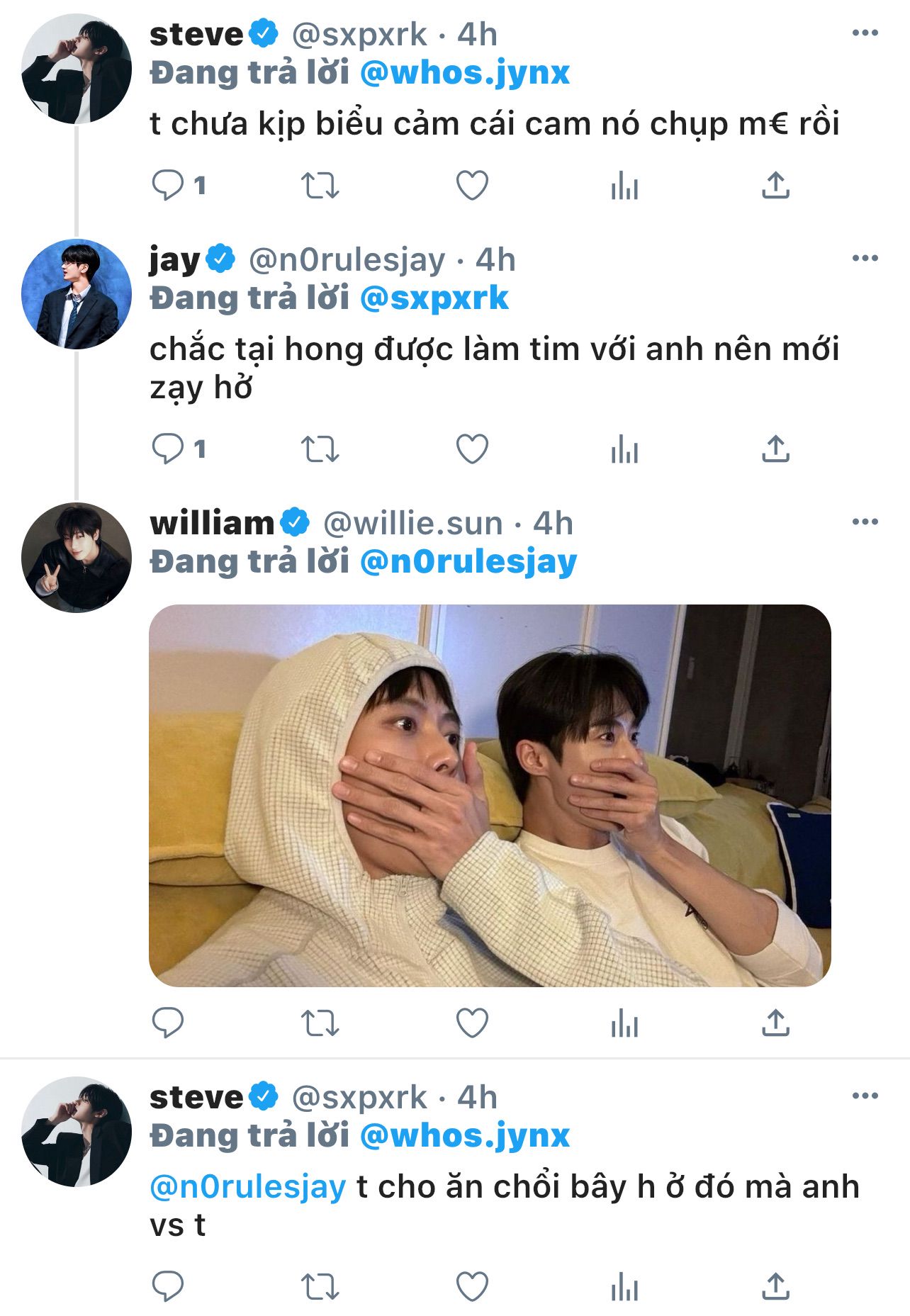The width and height of the screenshot is (910, 1316).
Task: Like steve's first reply about the cam
Action: coord(472,186)
